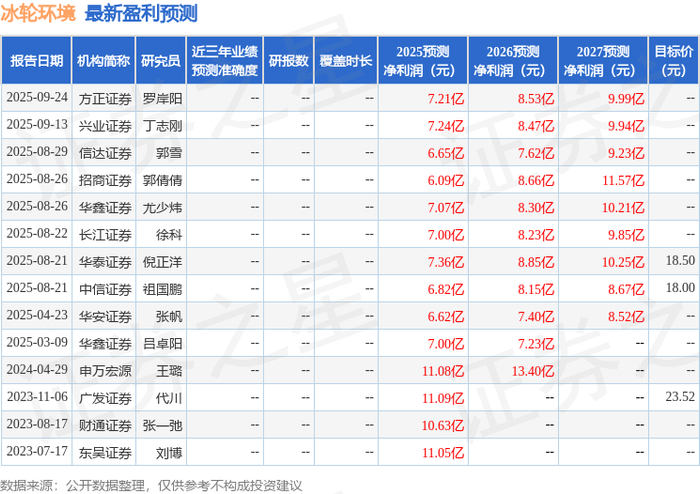700x494 pixels.
Task: Select the 9.99亿 forecast value
Action: click(626, 99)
